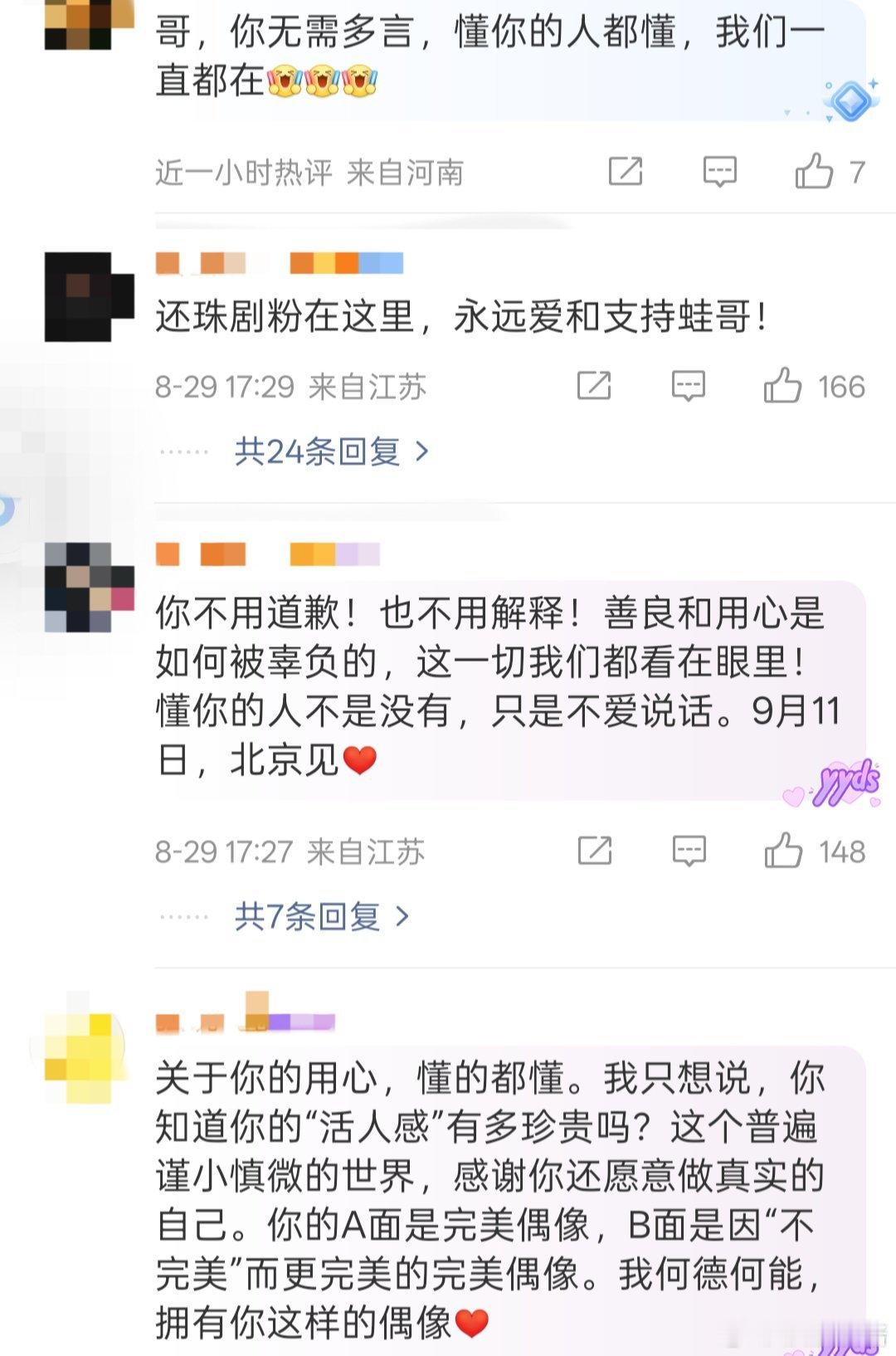896x1356 pixels.
Task: Share the 还珠剧粉在这里 comment
Action: coord(594,386)
